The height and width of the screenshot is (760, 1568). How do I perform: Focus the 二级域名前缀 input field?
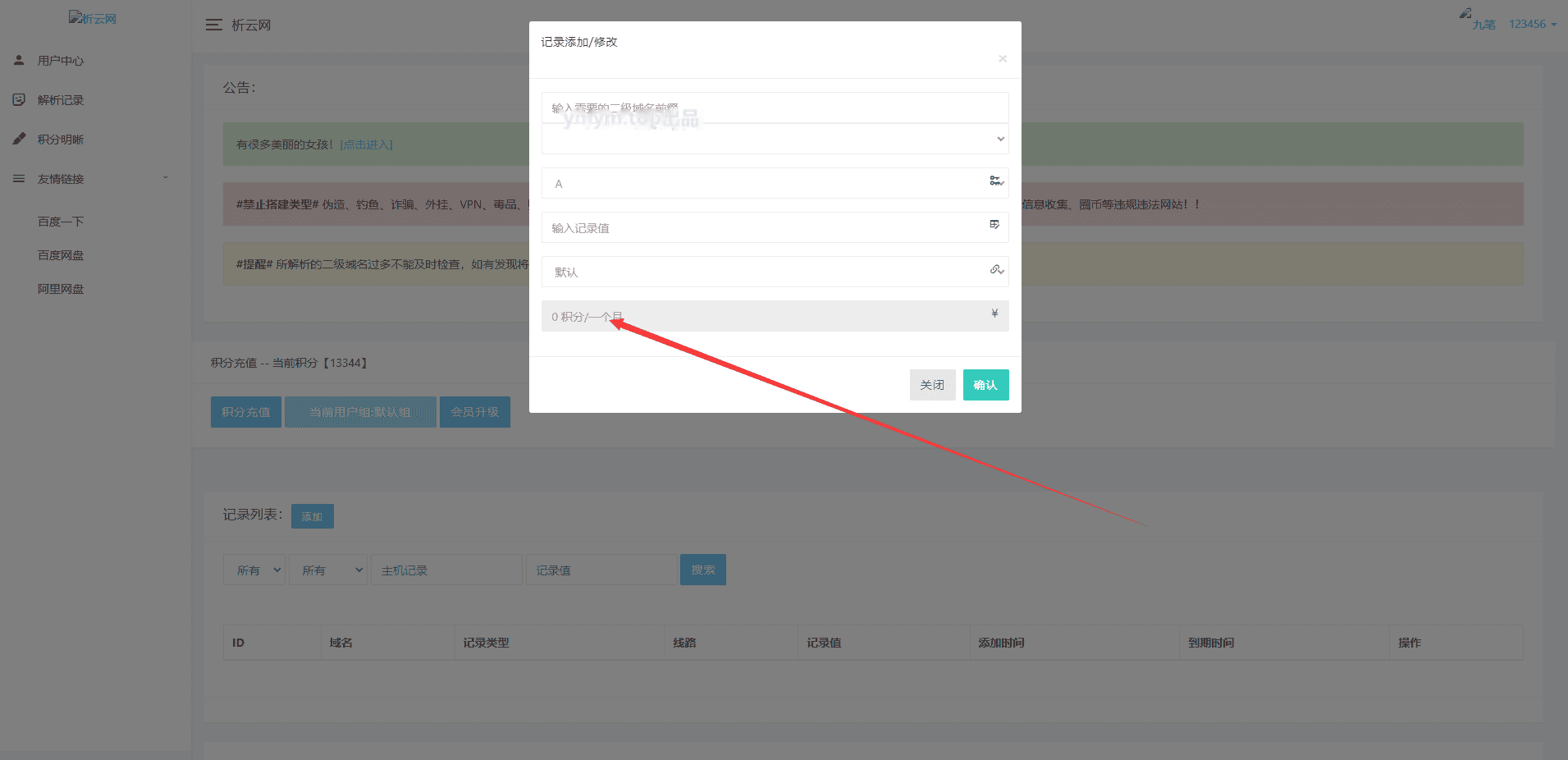click(x=775, y=108)
